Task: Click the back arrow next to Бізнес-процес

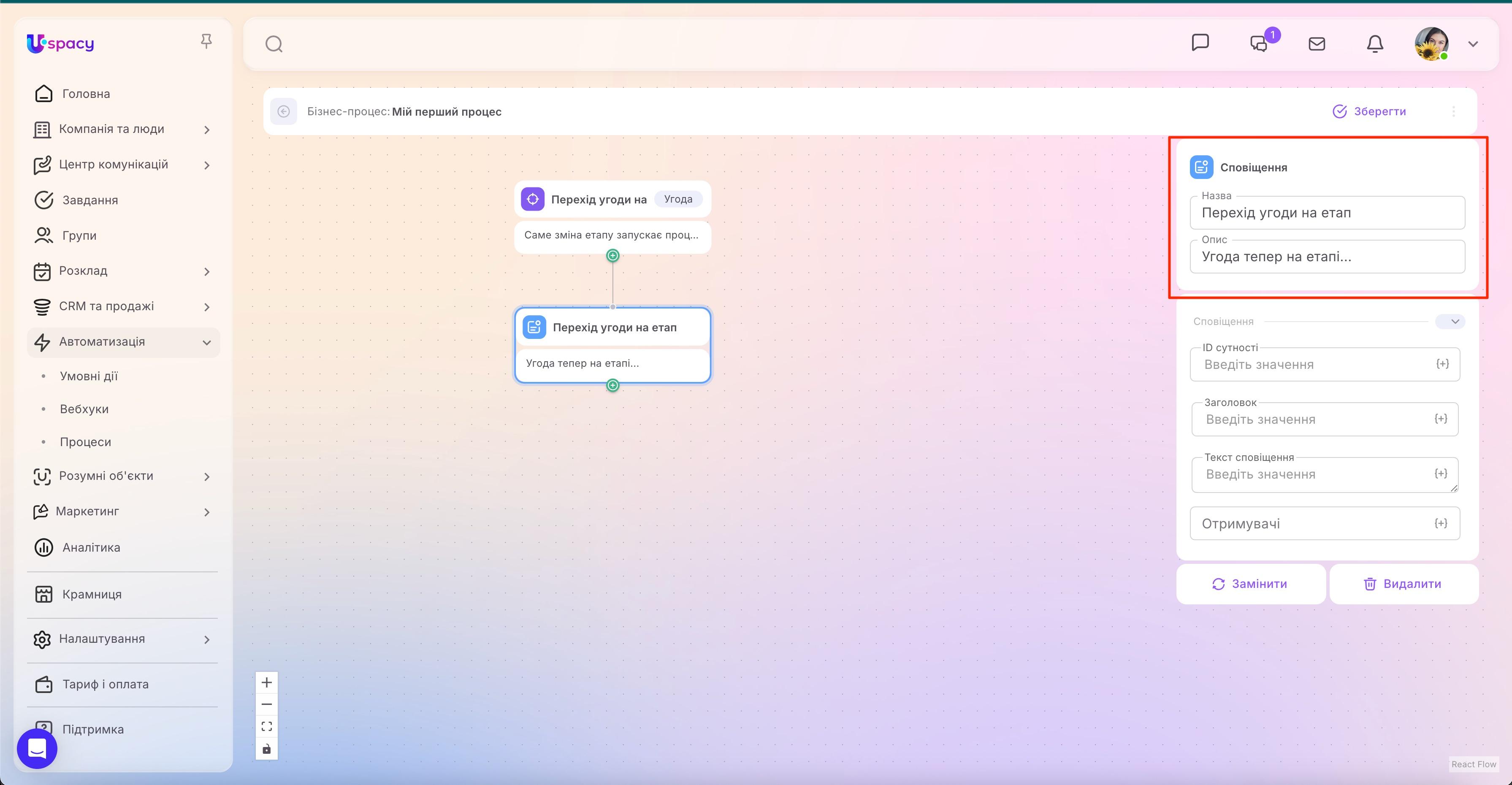Action: [x=284, y=111]
